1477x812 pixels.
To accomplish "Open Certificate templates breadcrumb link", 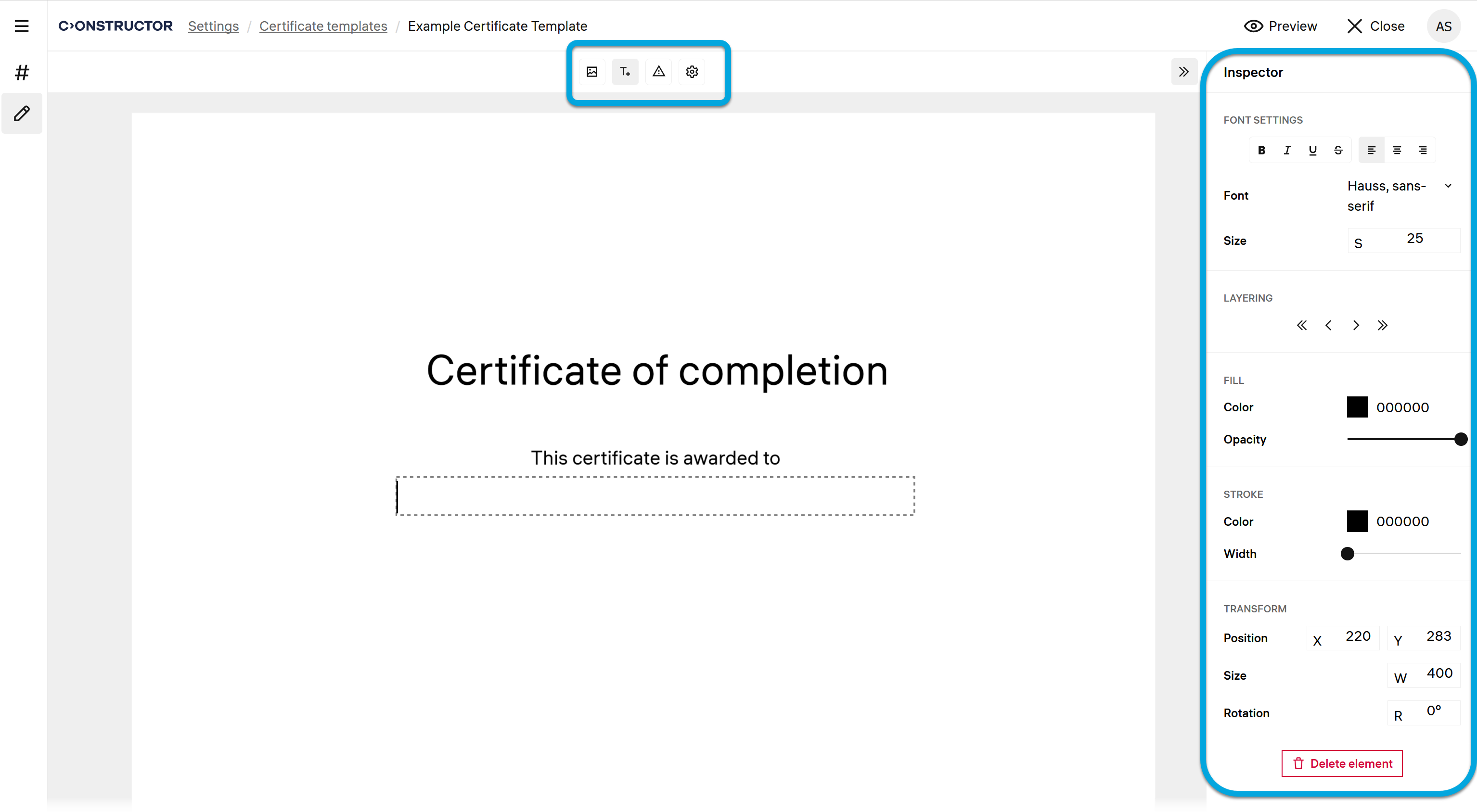I will coord(323,26).
